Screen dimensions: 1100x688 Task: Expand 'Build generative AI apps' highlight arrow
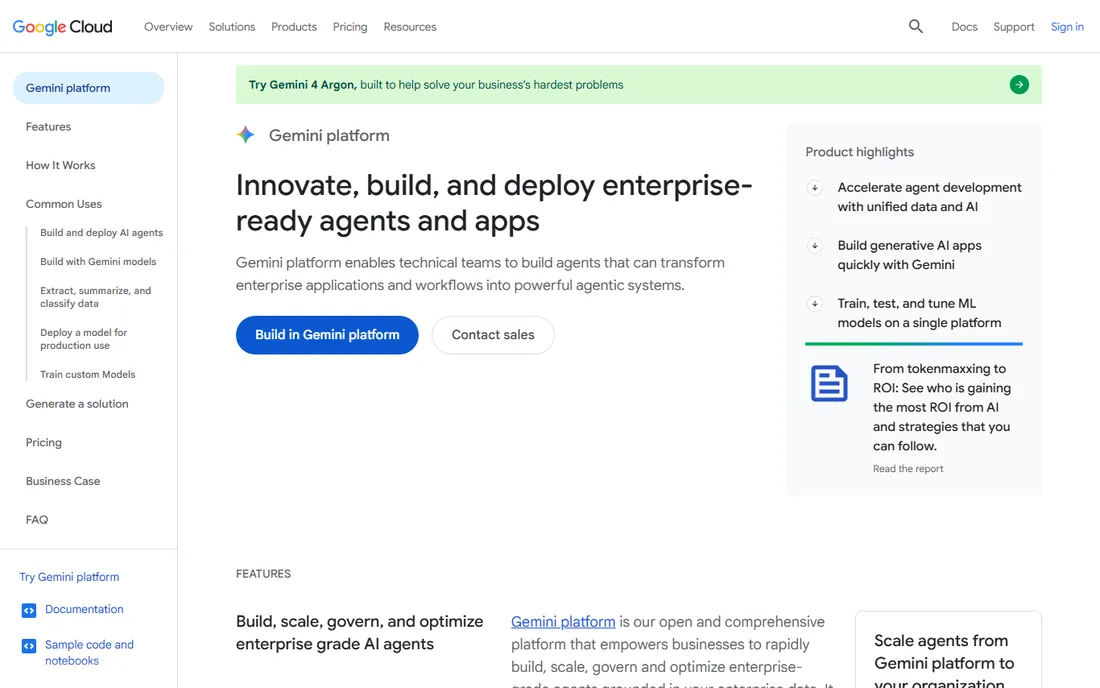[814, 245]
